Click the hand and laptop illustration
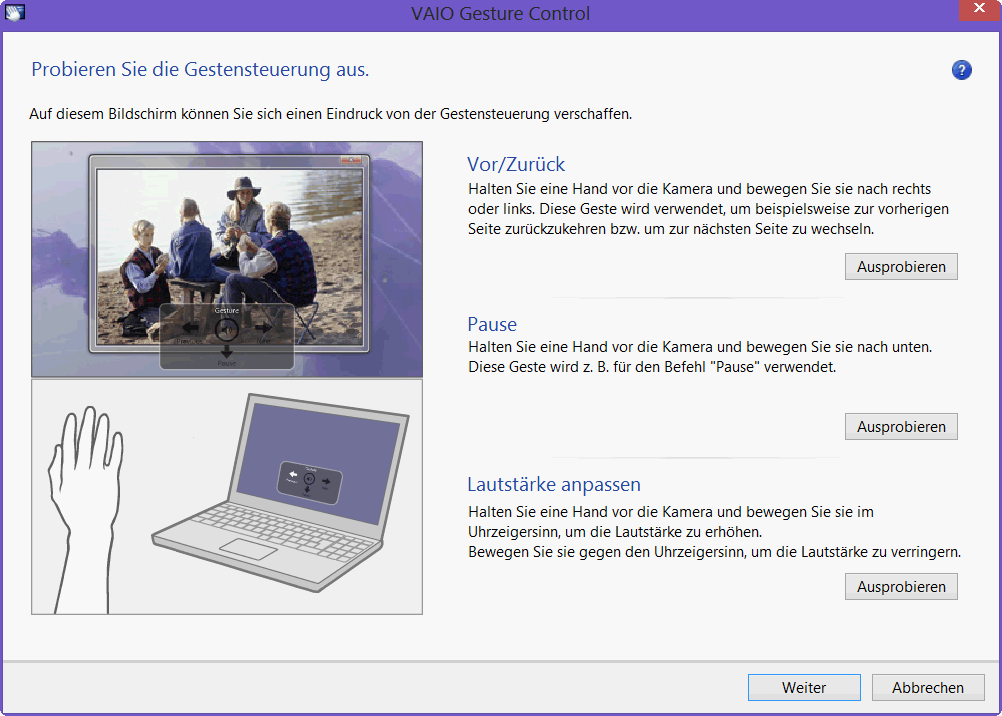This screenshot has width=1002, height=716. [x=227, y=497]
